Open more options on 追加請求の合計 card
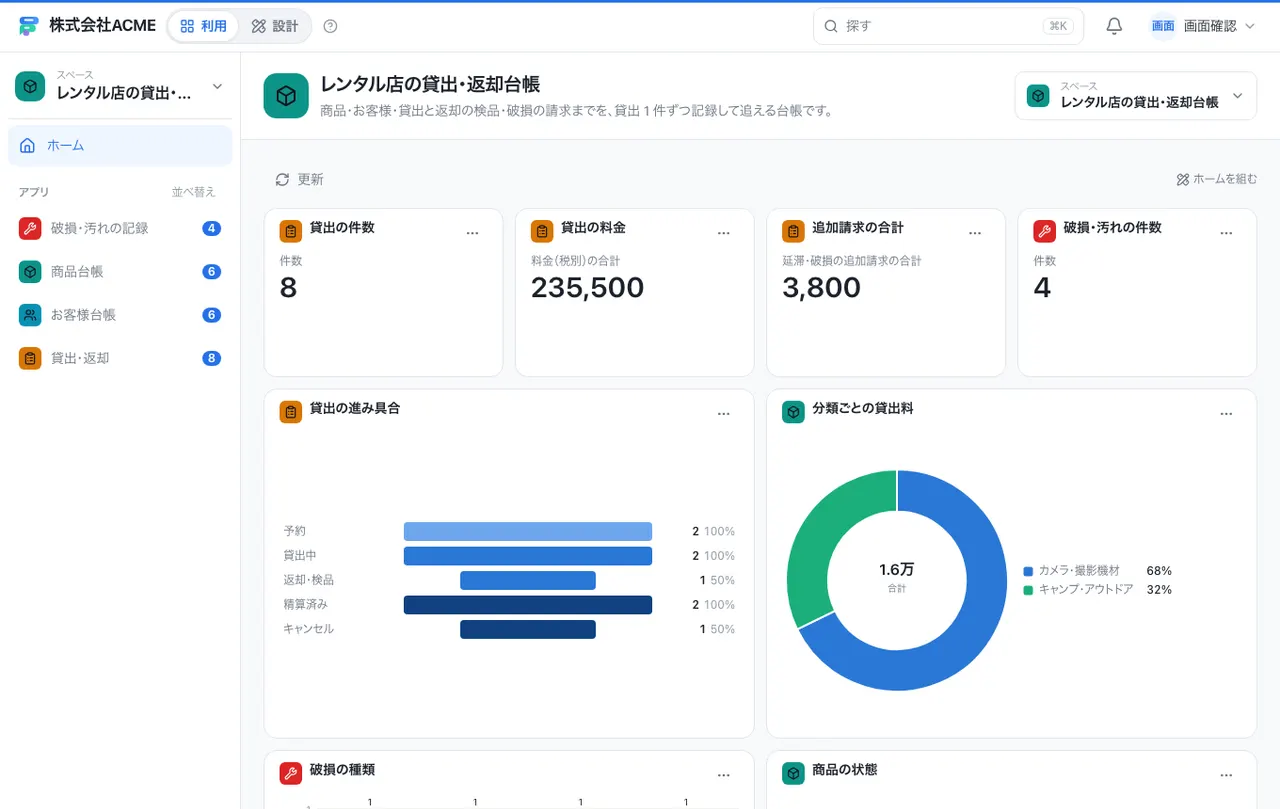 975,232
